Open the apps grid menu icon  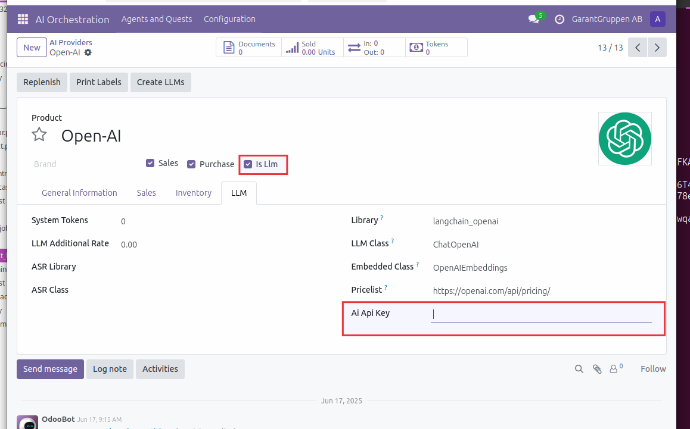(x=22, y=19)
